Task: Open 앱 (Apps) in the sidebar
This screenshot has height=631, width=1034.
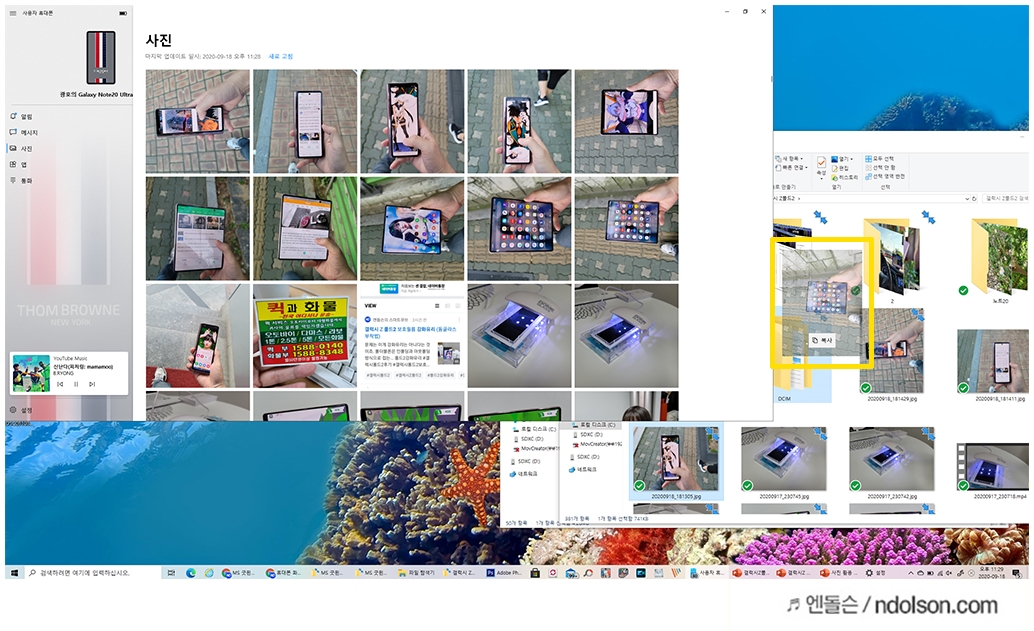Action: [18, 164]
